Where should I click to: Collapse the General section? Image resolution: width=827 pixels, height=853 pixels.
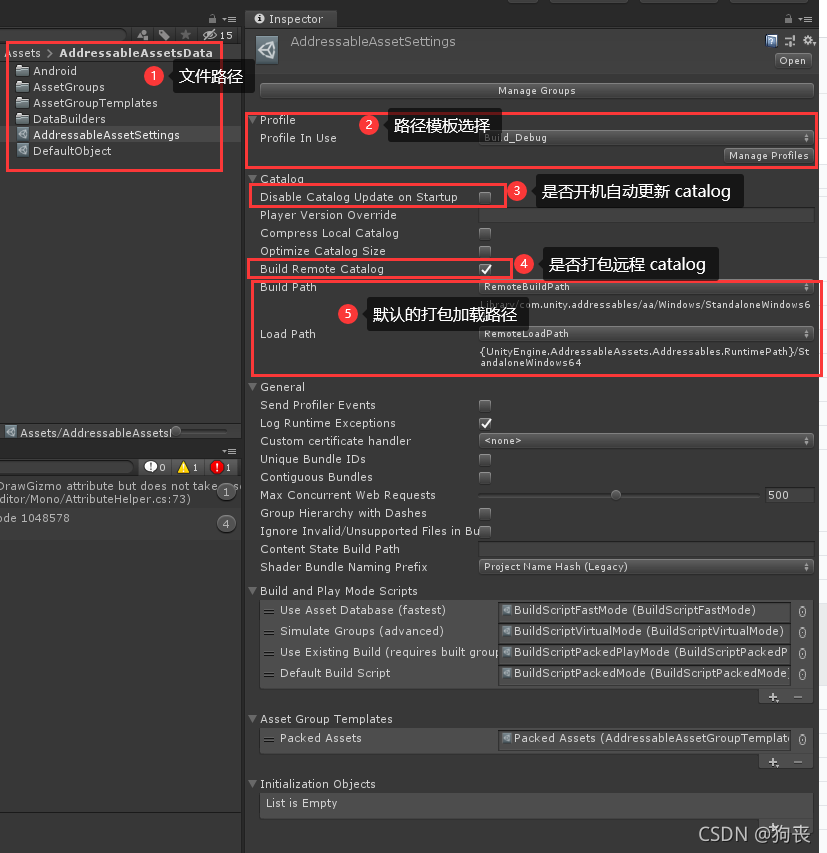[x=253, y=387]
